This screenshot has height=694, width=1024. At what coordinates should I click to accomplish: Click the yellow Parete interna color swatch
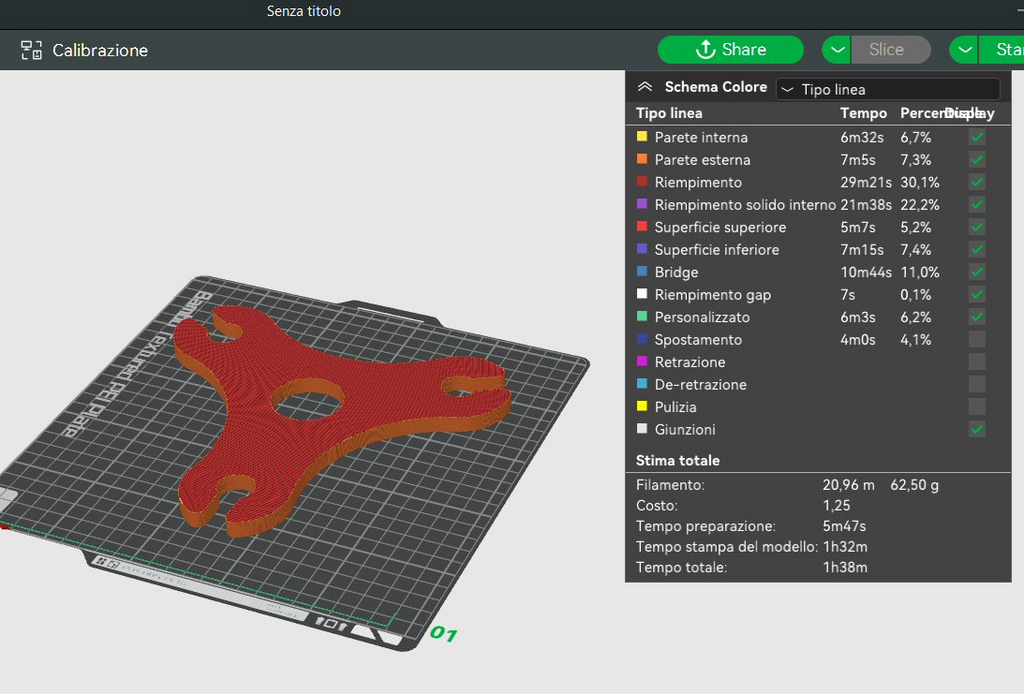[642, 136]
